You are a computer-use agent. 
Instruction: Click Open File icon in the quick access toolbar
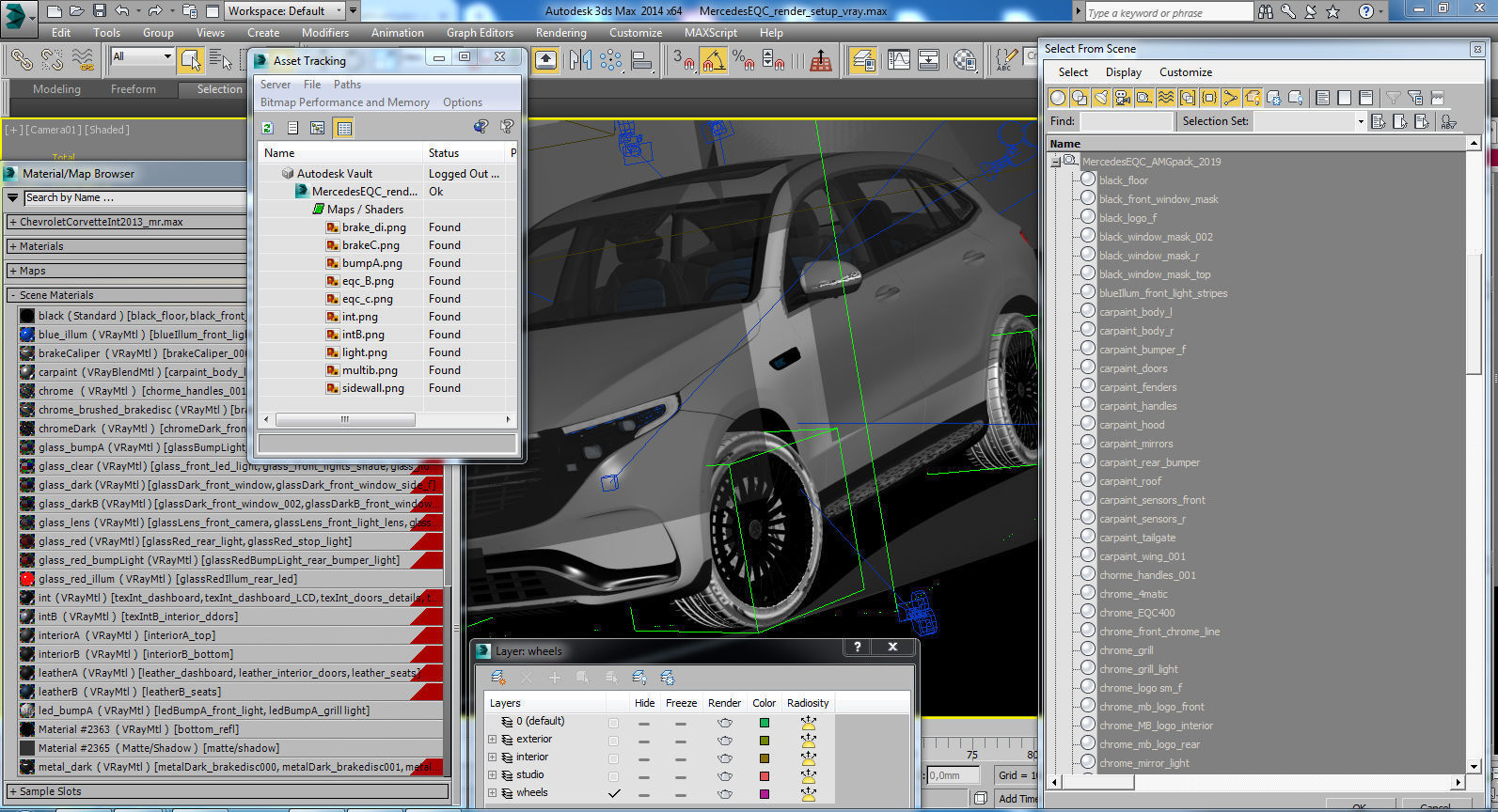(x=76, y=11)
